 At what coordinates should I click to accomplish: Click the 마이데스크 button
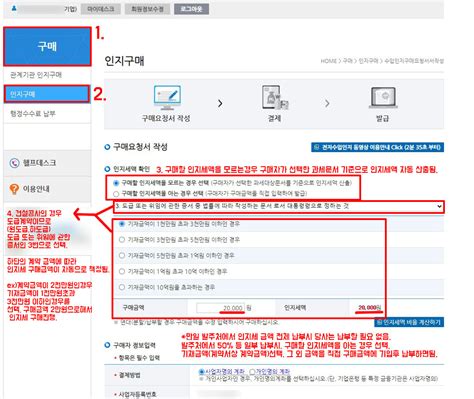tap(101, 9)
